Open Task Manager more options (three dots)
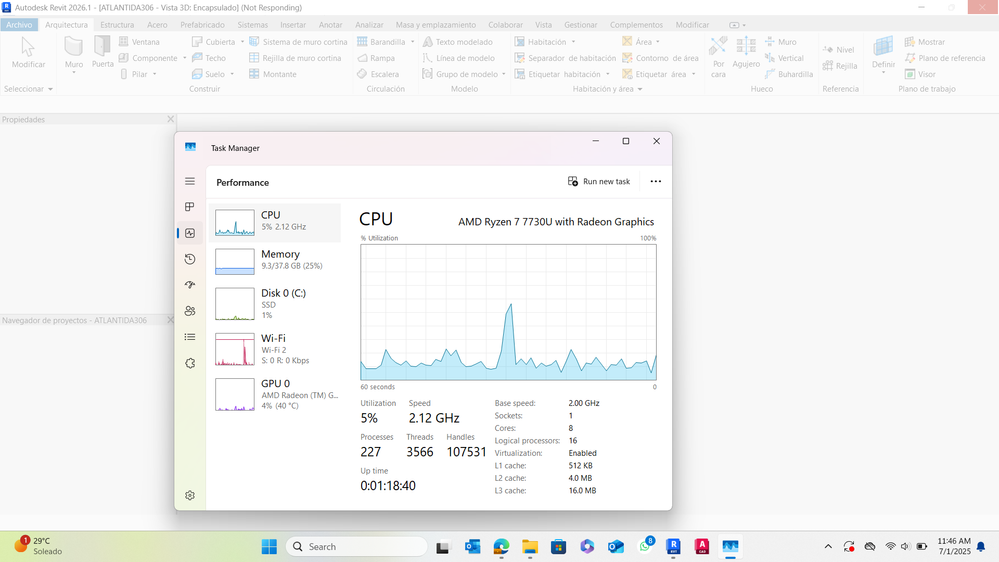This screenshot has height=562, width=999. coord(656,182)
